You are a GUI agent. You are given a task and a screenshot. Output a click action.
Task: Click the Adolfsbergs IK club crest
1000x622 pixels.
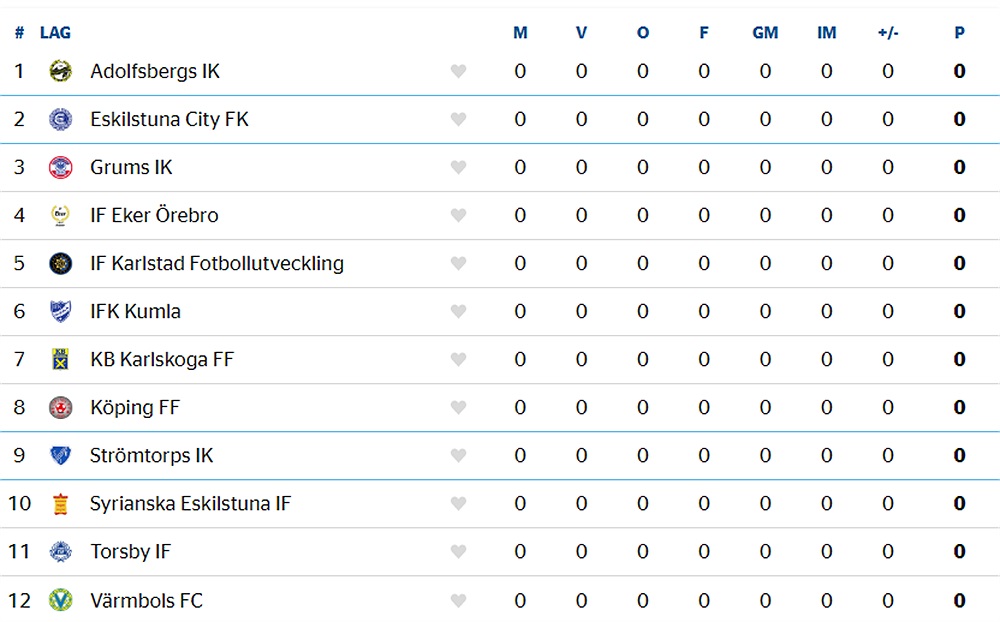coord(61,71)
